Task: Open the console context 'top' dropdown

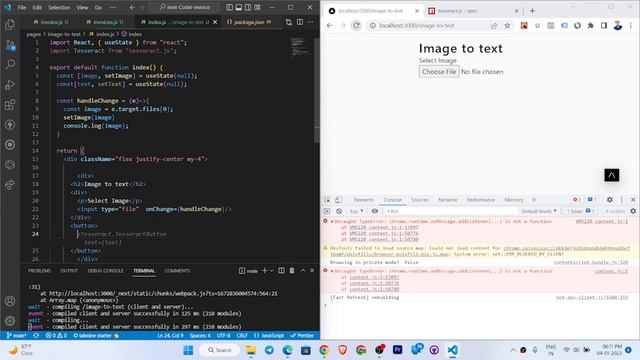Action: [356, 211]
